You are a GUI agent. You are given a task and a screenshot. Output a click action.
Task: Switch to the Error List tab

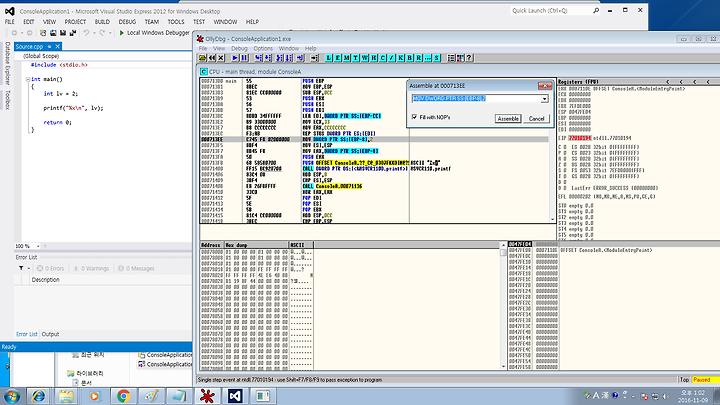pos(27,334)
